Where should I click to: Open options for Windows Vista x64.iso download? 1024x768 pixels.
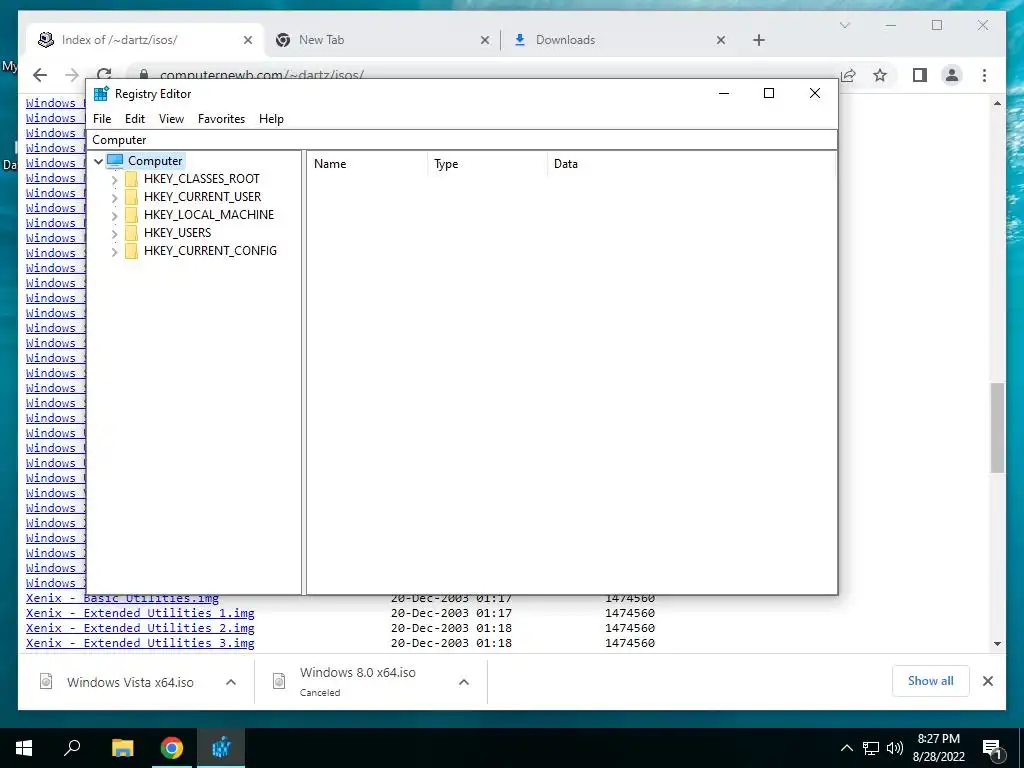click(231, 682)
